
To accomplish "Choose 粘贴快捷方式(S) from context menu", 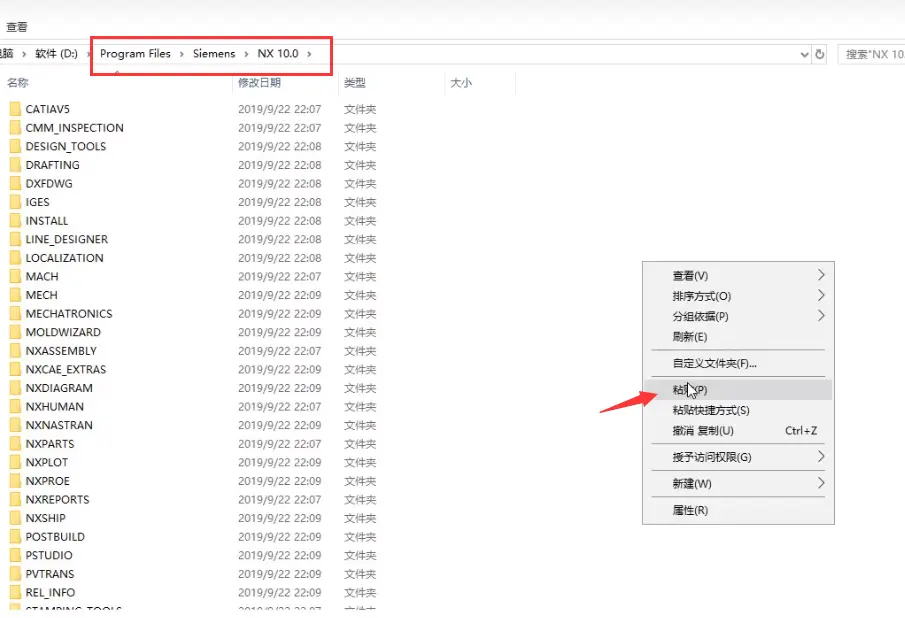I will click(738, 410).
